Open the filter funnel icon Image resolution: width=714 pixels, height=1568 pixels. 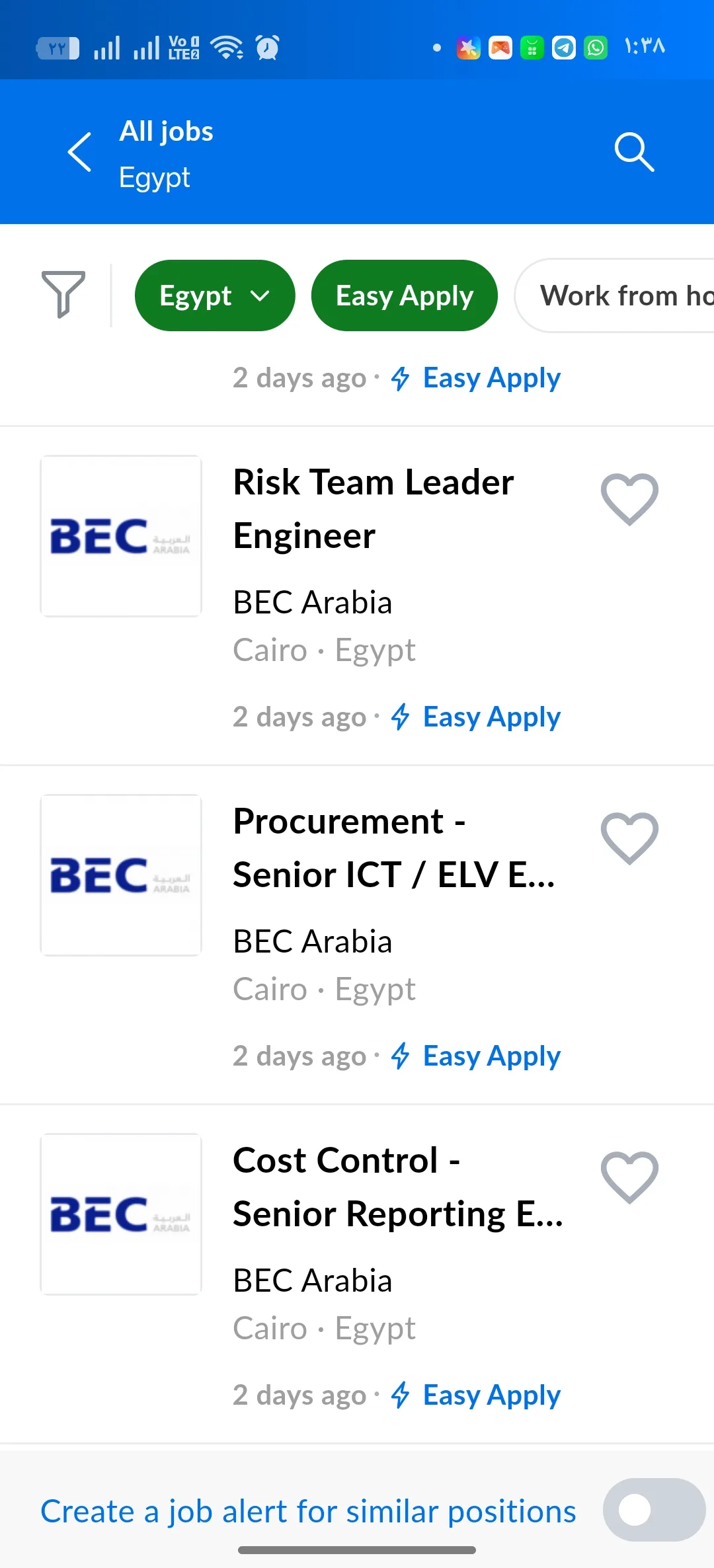pos(63,294)
